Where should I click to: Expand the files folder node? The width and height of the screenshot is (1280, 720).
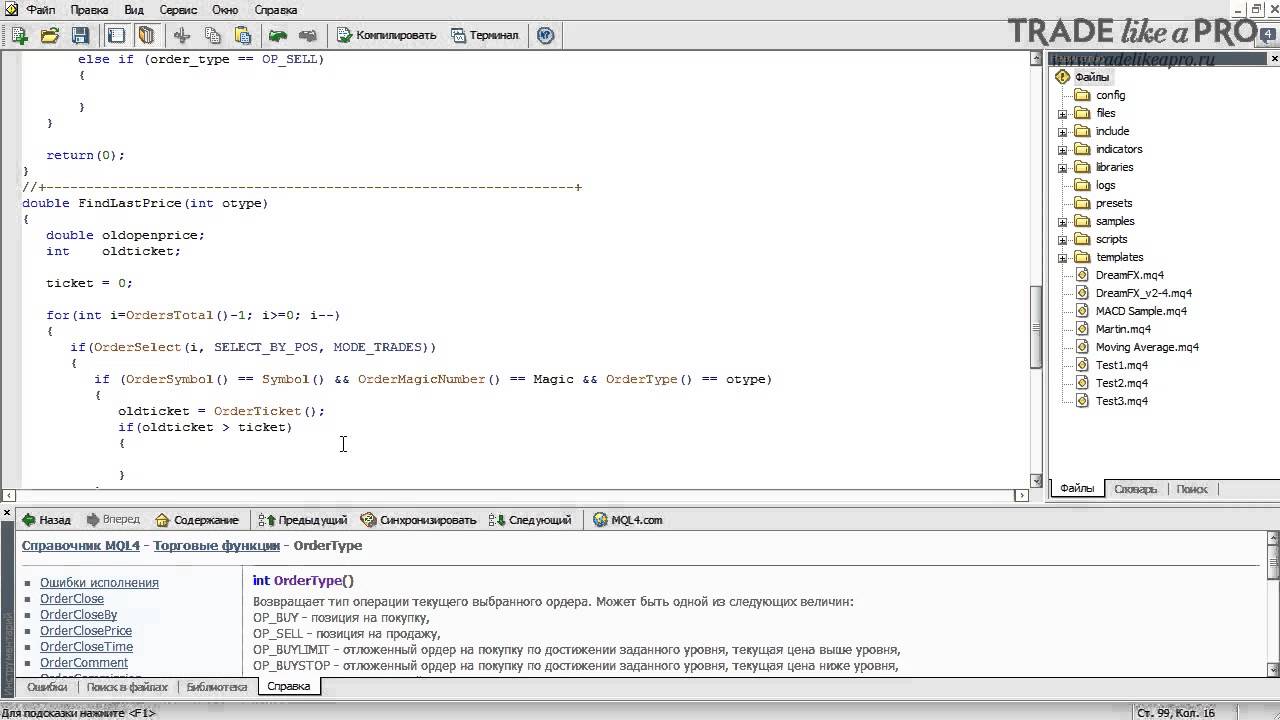(1062, 114)
